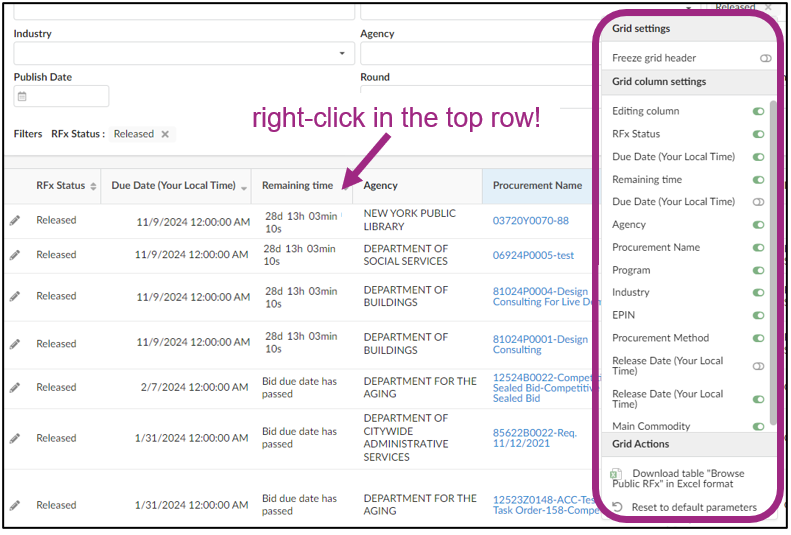Toggle the EPIN column switch
The height and width of the screenshot is (535, 791).
point(758,316)
